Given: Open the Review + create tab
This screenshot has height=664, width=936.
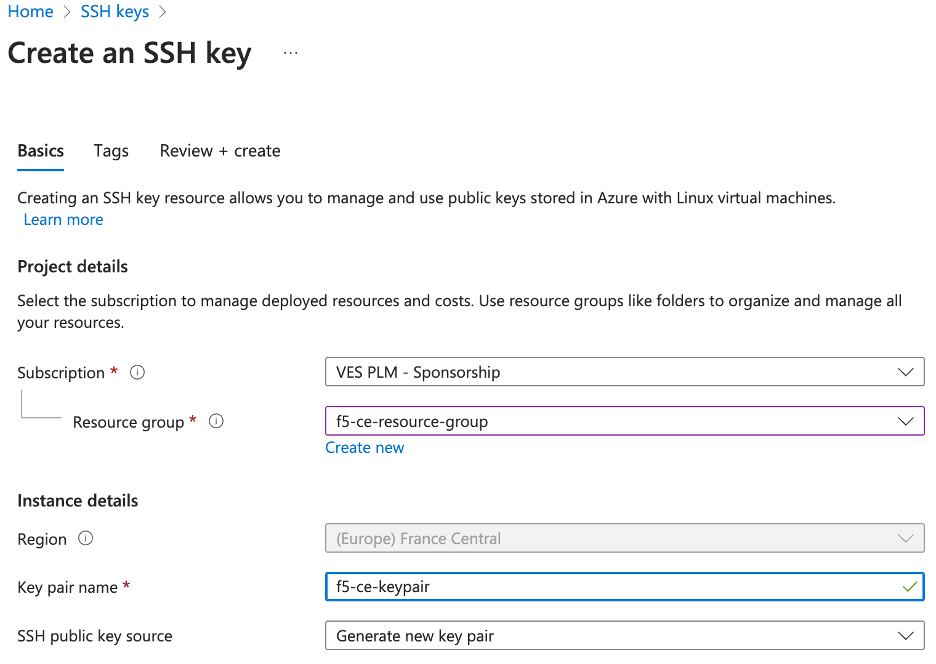Looking at the screenshot, I should (219, 151).
